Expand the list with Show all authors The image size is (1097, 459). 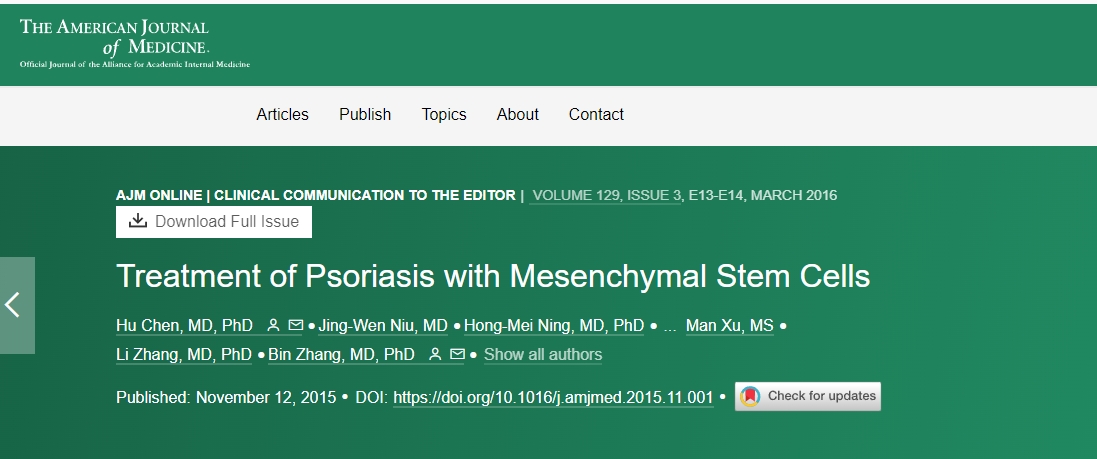[543, 355]
